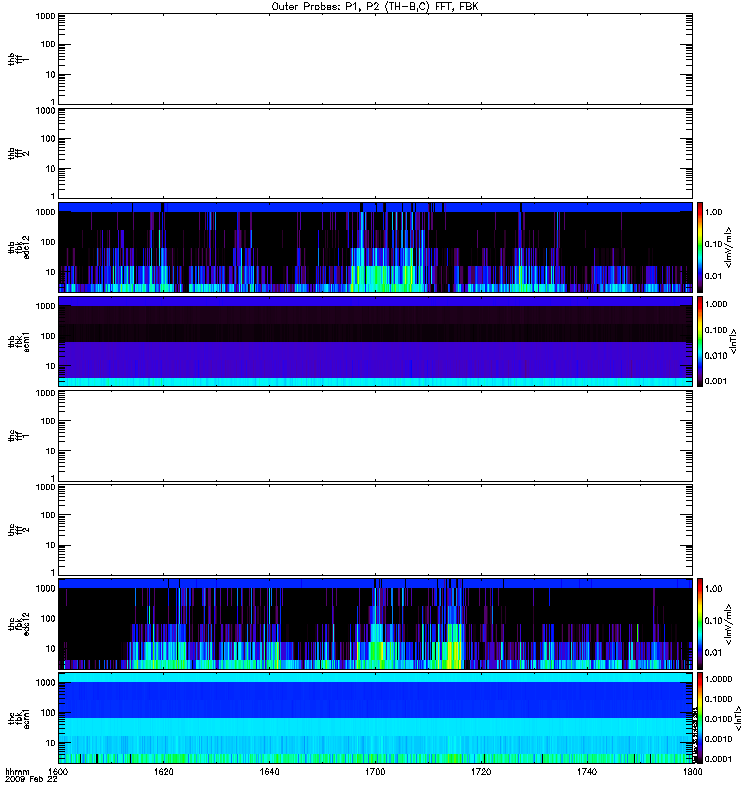Click the 10 tick of thc fff 1 panel
Viewport: 750px width, 800px height.
[50, 452]
